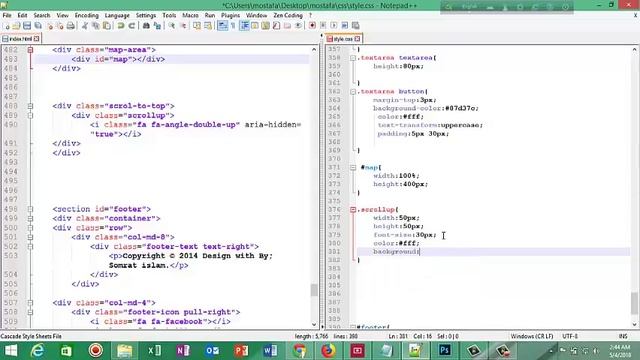
Task: Close the style.css tab with its X
Action: 358,39
